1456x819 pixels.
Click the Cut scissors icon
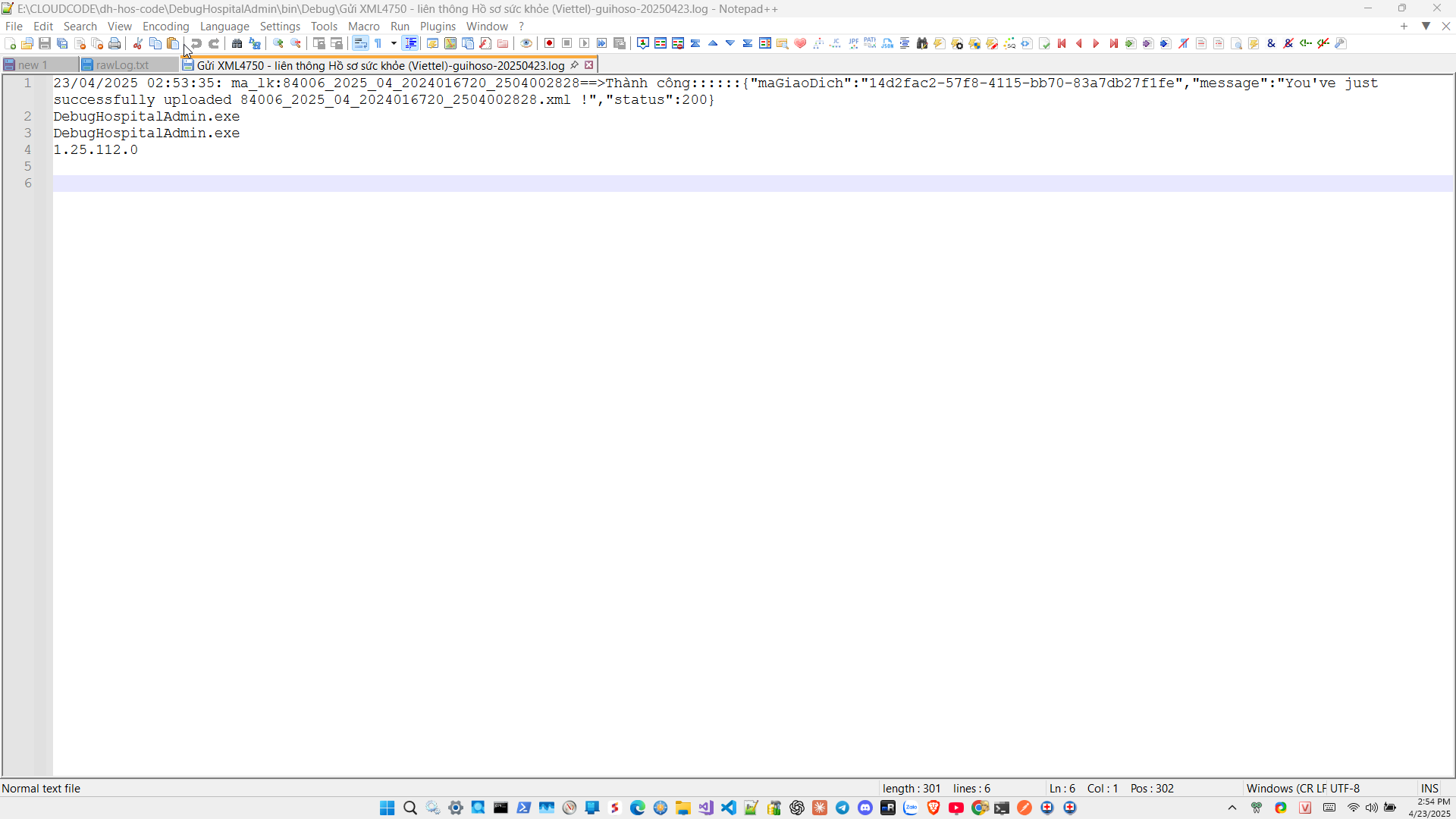click(x=138, y=44)
